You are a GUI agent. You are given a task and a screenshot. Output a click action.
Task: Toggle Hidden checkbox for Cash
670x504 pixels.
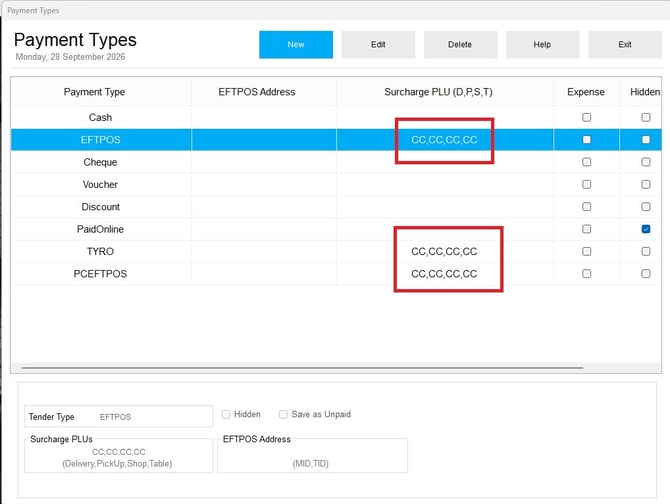click(646, 117)
